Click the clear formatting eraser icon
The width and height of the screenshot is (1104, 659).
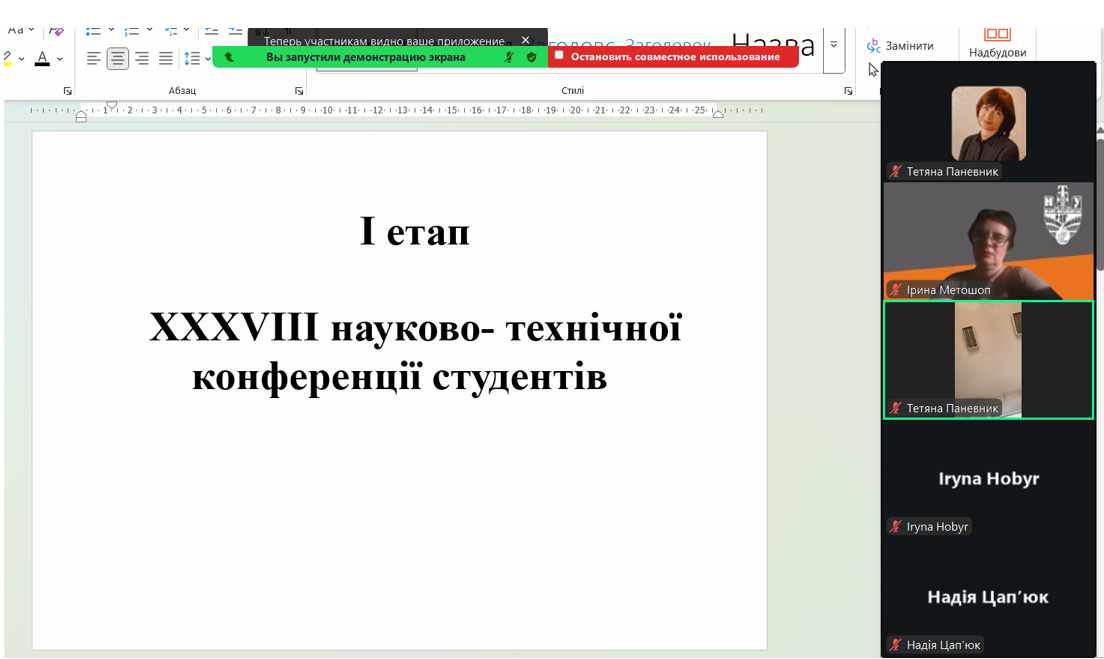(56, 30)
